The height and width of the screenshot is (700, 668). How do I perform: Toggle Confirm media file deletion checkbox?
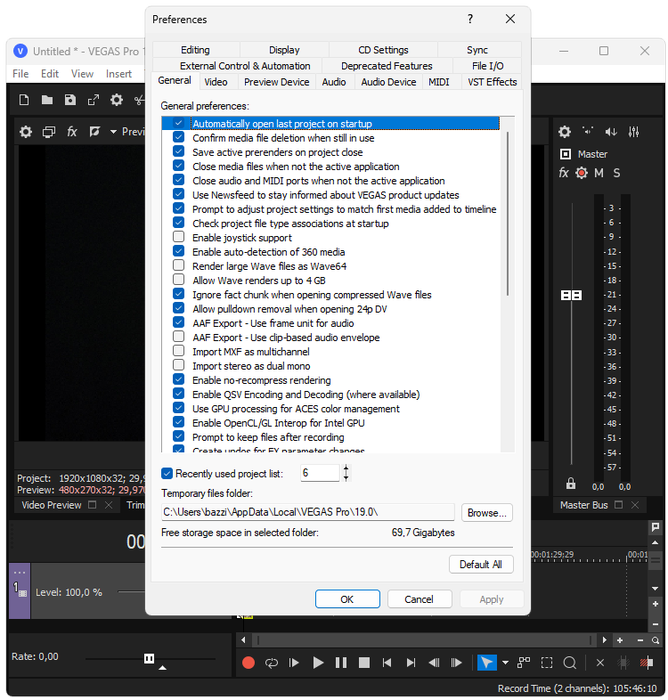pyautogui.click(x=179, y=137)
